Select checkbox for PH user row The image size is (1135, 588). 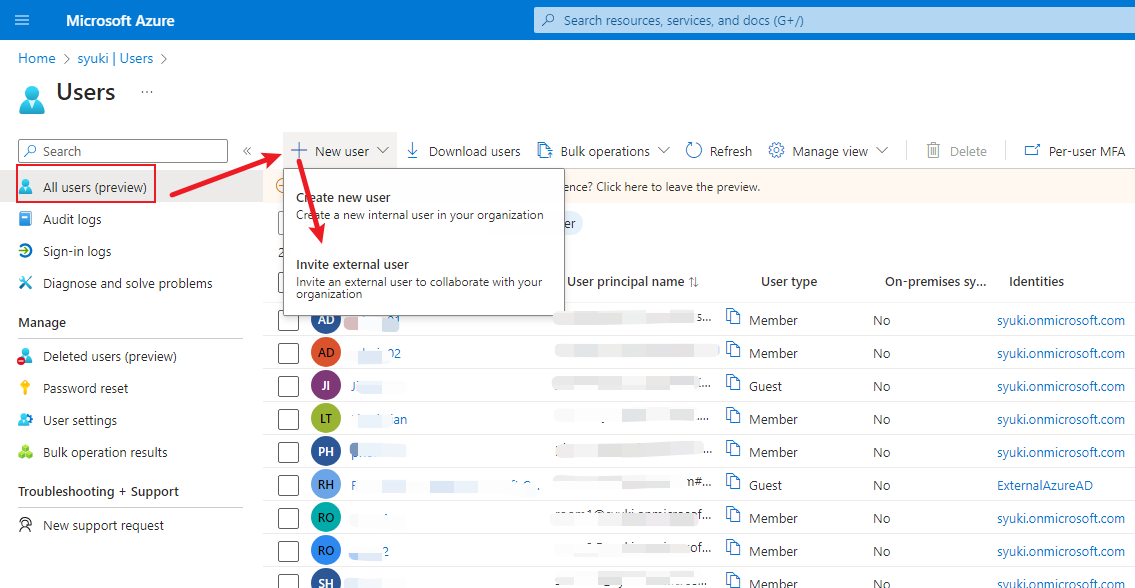click(x=289, y=452)
